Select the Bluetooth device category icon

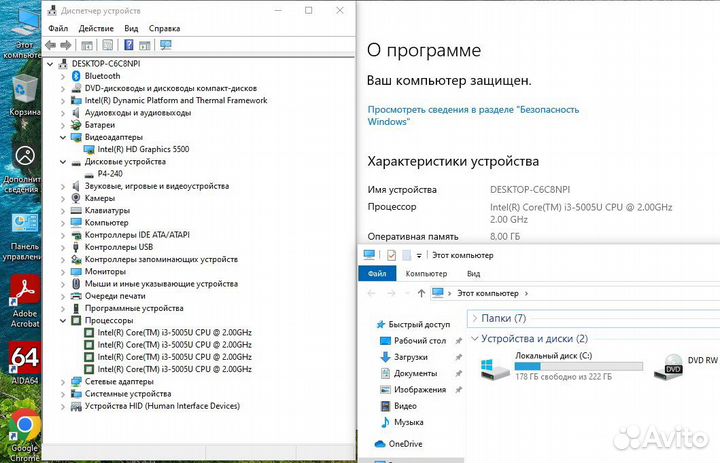76,76
